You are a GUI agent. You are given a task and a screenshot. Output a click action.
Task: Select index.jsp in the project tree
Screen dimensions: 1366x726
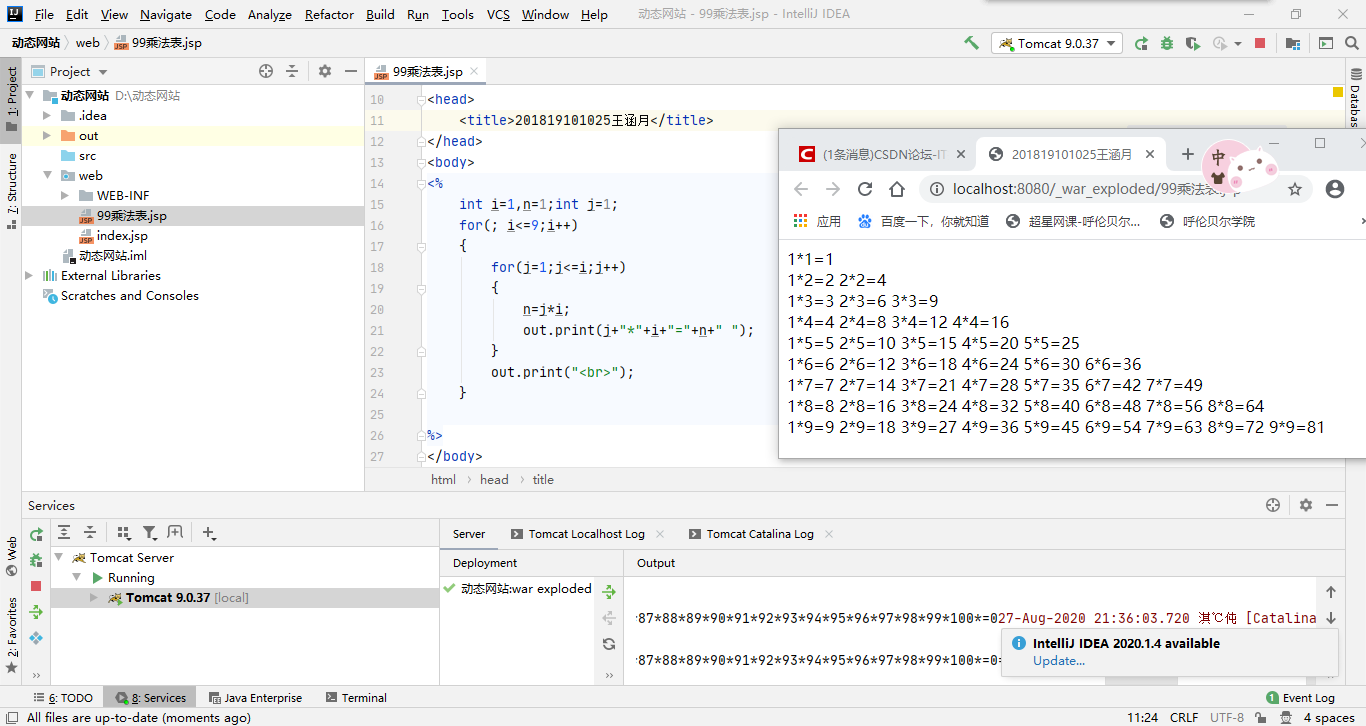(122, 236)
